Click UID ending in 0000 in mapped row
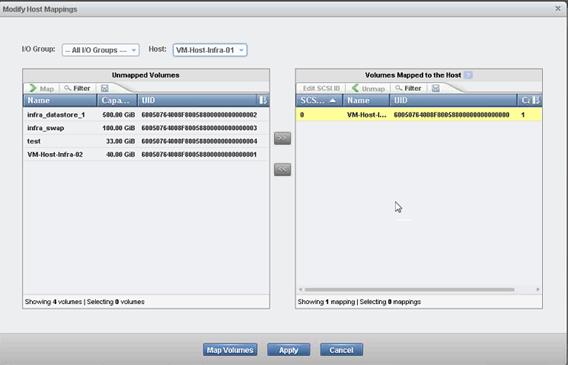568x365 pixels. pyautogui.click(x=451, y=115)
